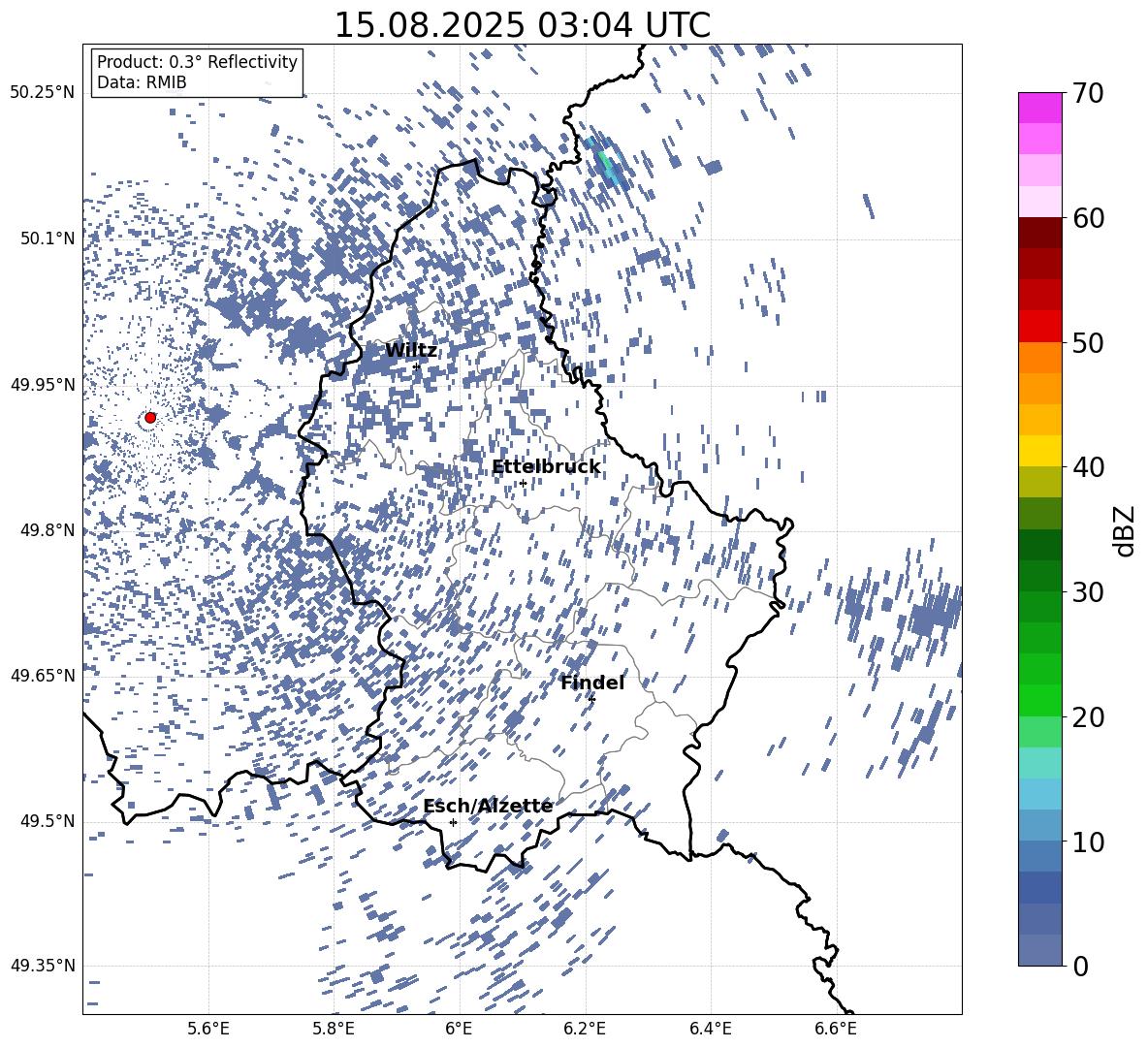Click the Esch/Alzette station cross marker
Screen dimensions: 1148x1048
(x=453, y=822)
